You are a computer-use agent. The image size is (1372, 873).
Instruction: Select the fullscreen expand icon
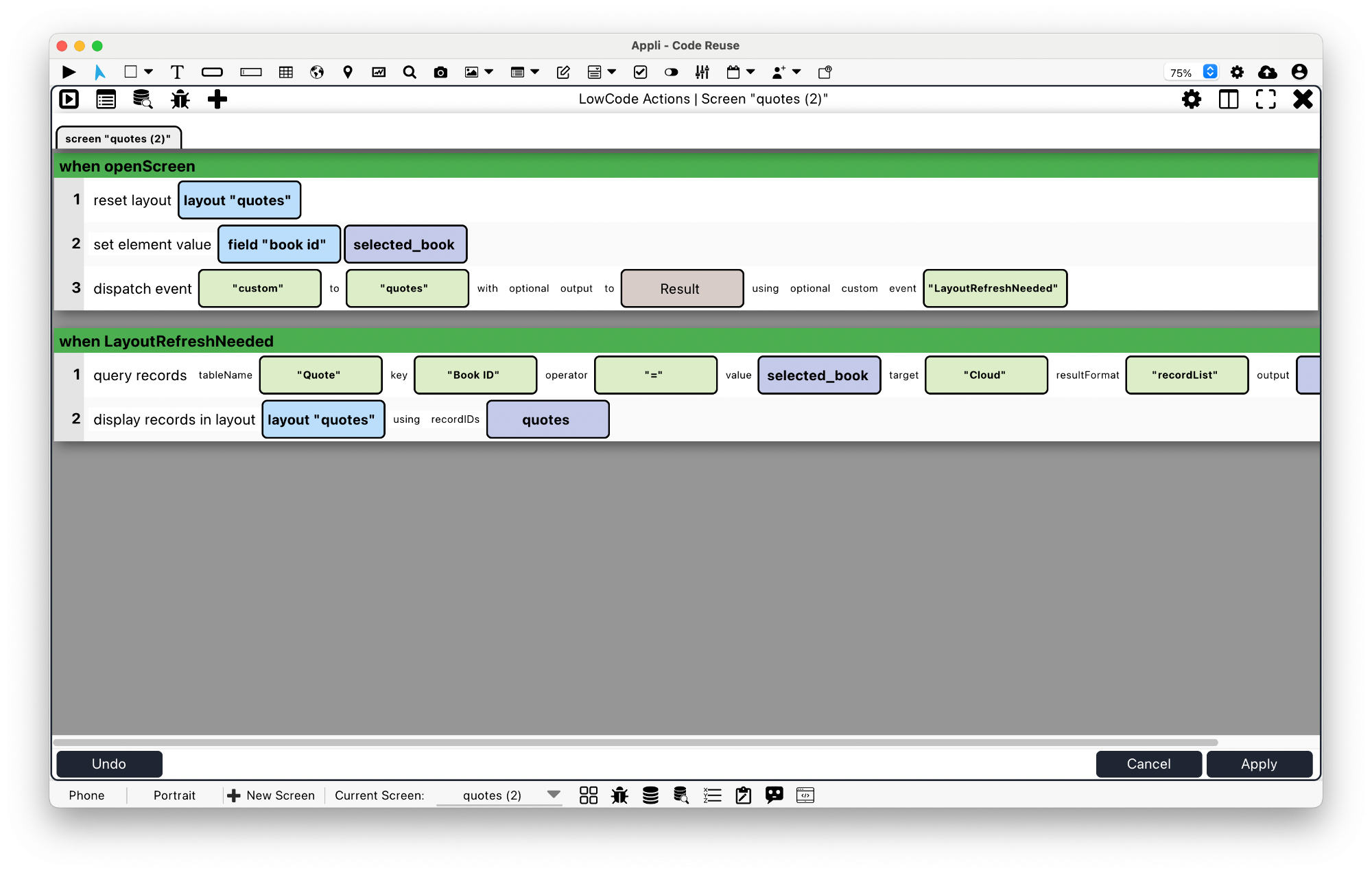pos(1265,98)
